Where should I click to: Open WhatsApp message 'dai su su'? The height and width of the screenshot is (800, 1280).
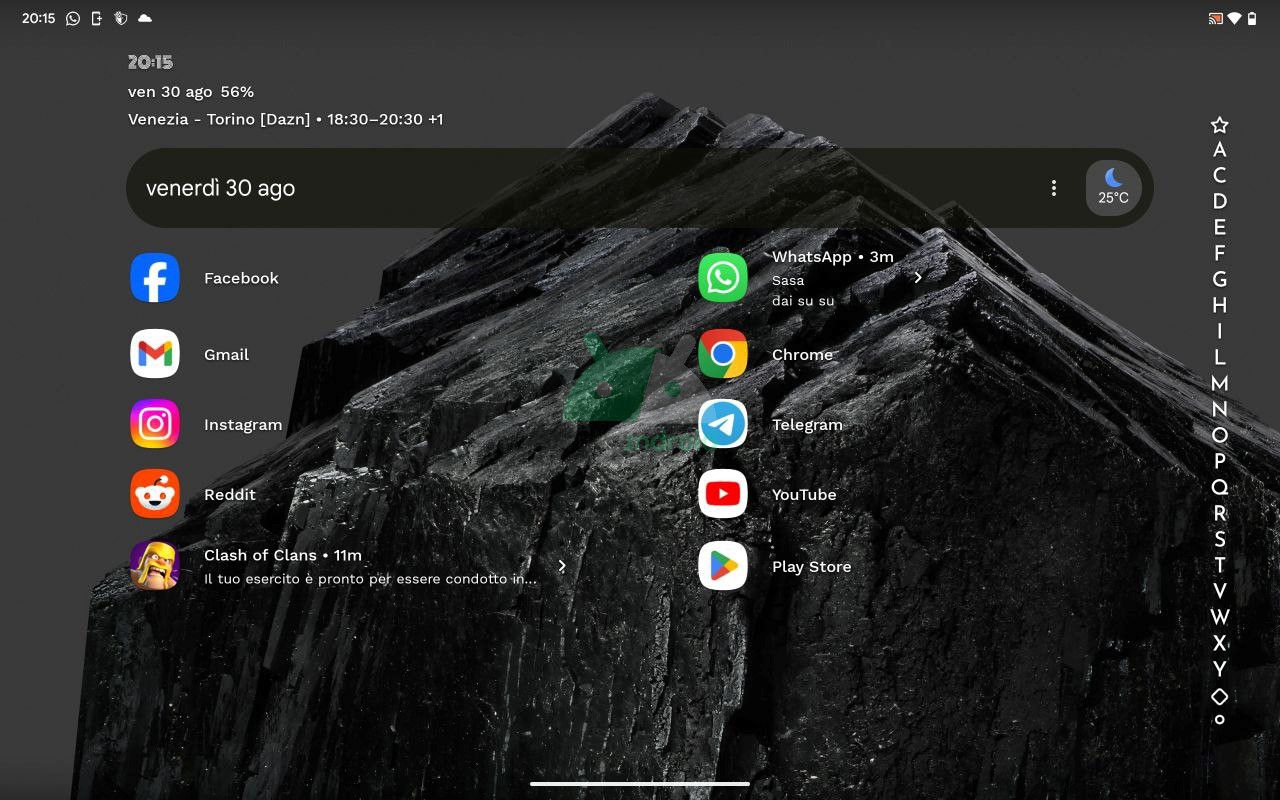(x=803, y=300)
